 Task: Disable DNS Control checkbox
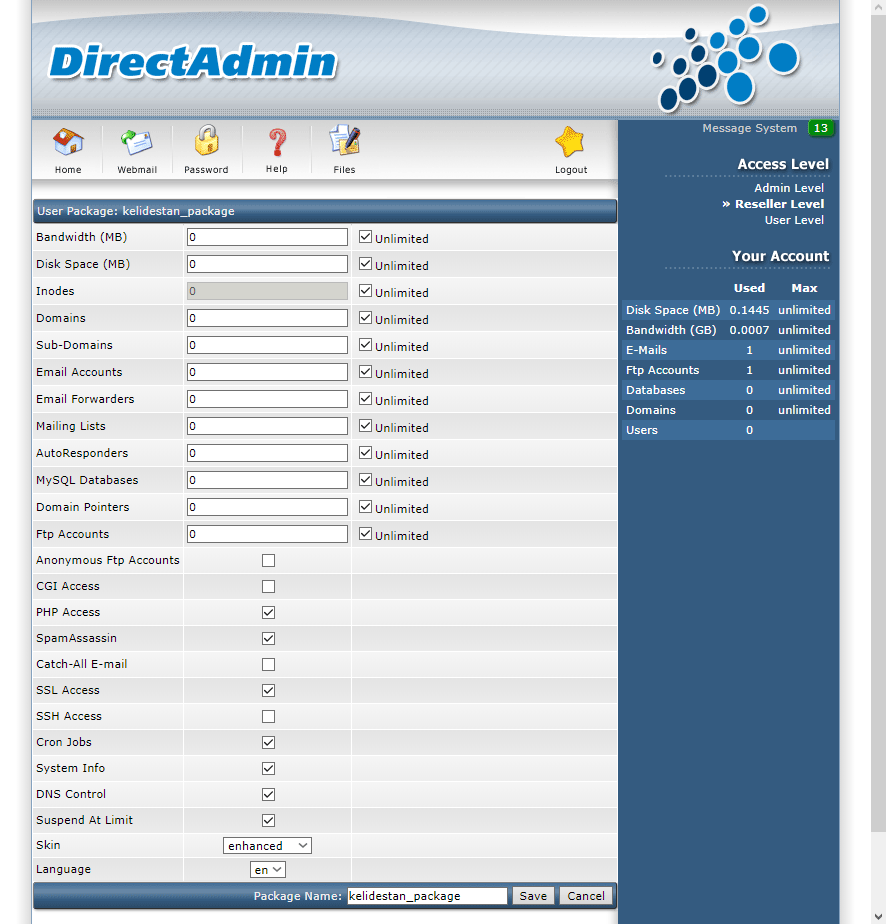click(x=268, y=794)
